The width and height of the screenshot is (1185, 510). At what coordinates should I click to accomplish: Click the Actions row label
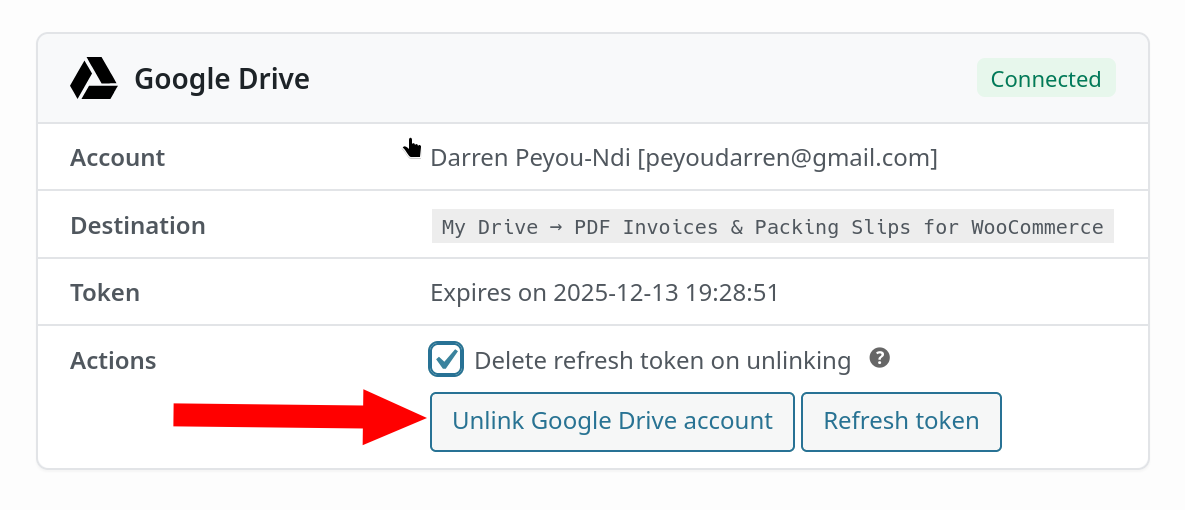pos(113,360)
